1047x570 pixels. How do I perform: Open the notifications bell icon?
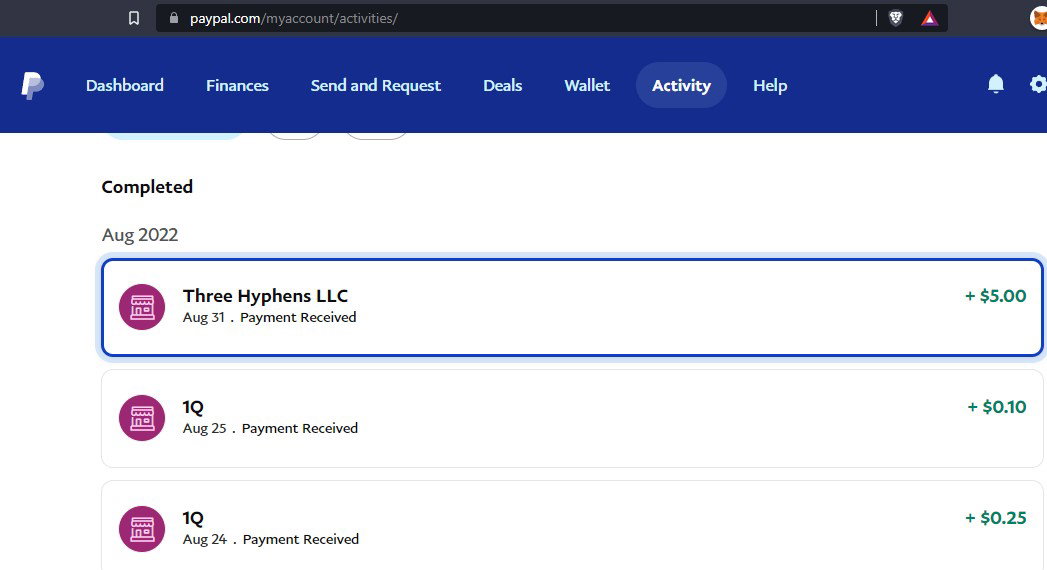click(x=996, y=84)
